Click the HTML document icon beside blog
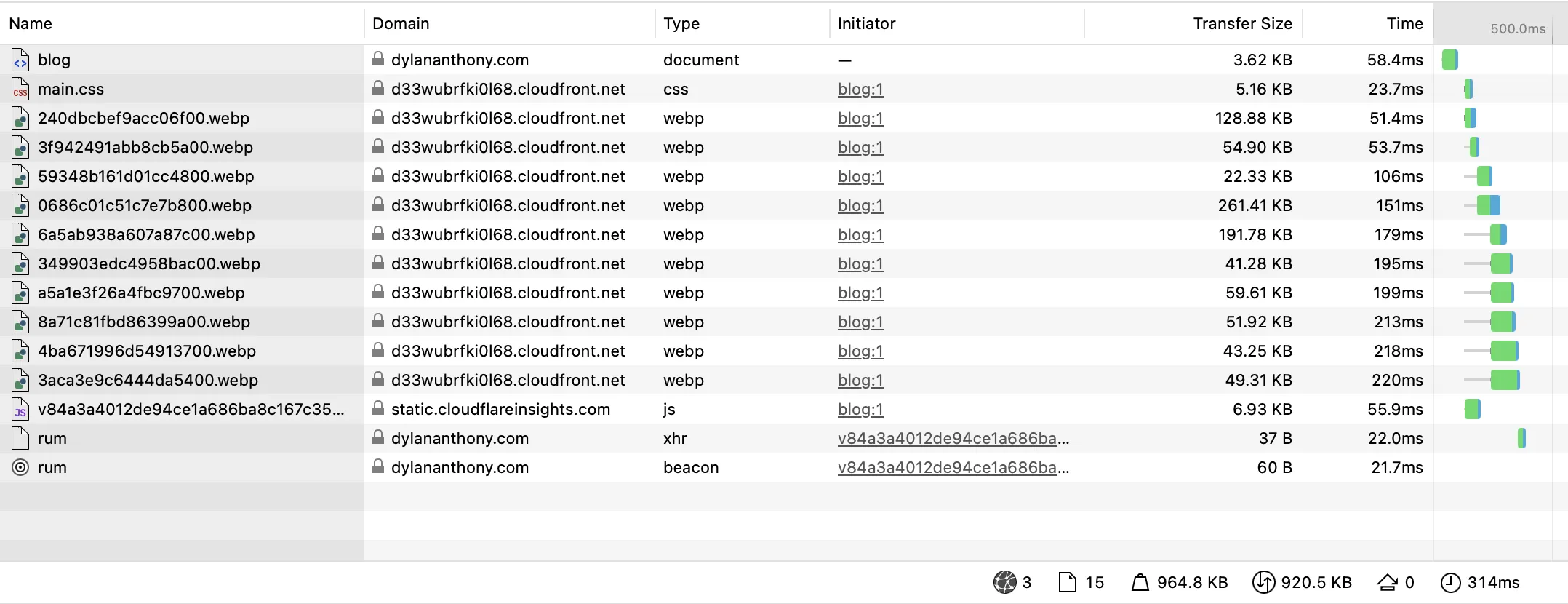 click(x=20, y=60)
